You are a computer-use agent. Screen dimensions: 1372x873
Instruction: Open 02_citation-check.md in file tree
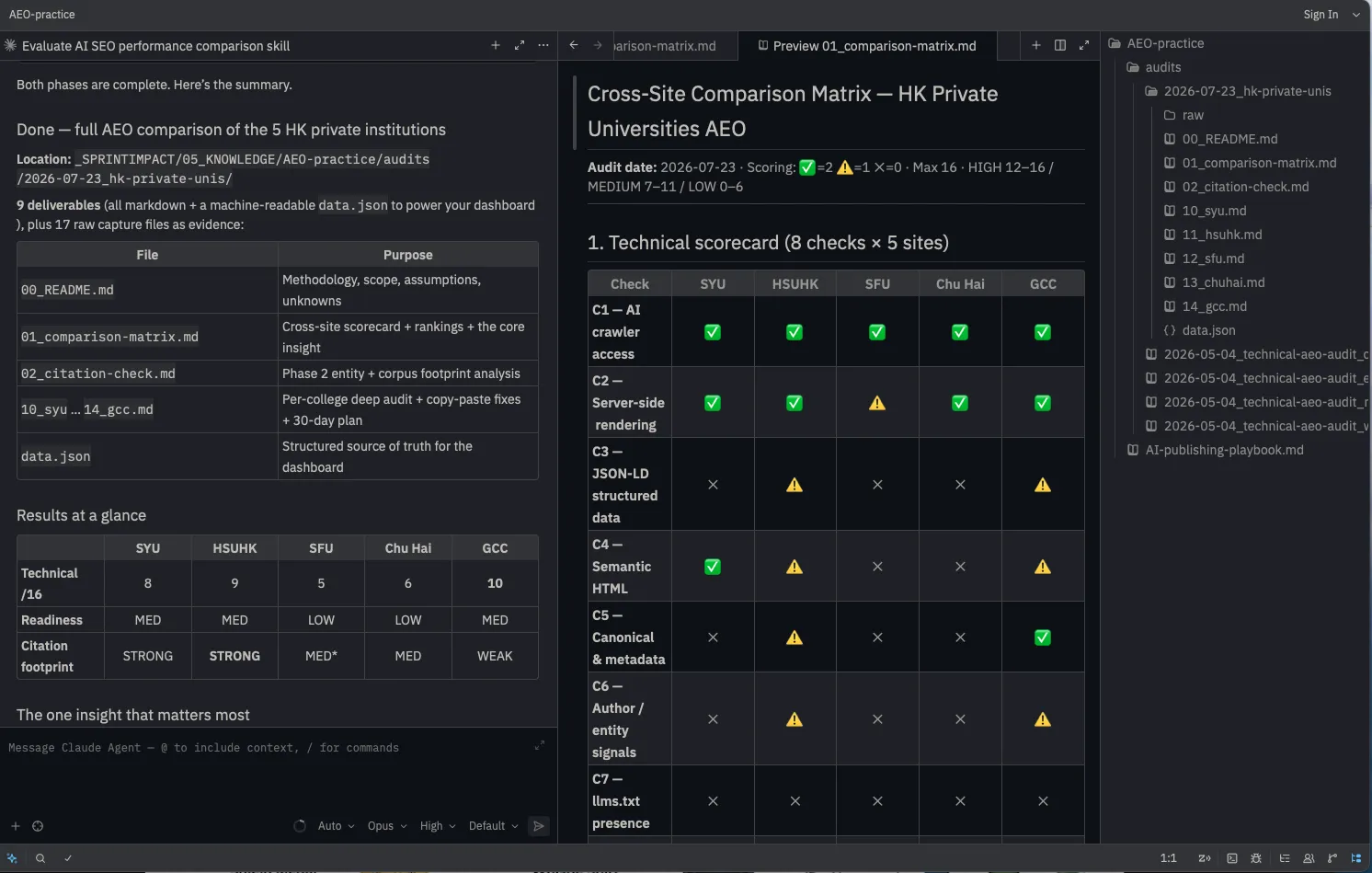1245,187
